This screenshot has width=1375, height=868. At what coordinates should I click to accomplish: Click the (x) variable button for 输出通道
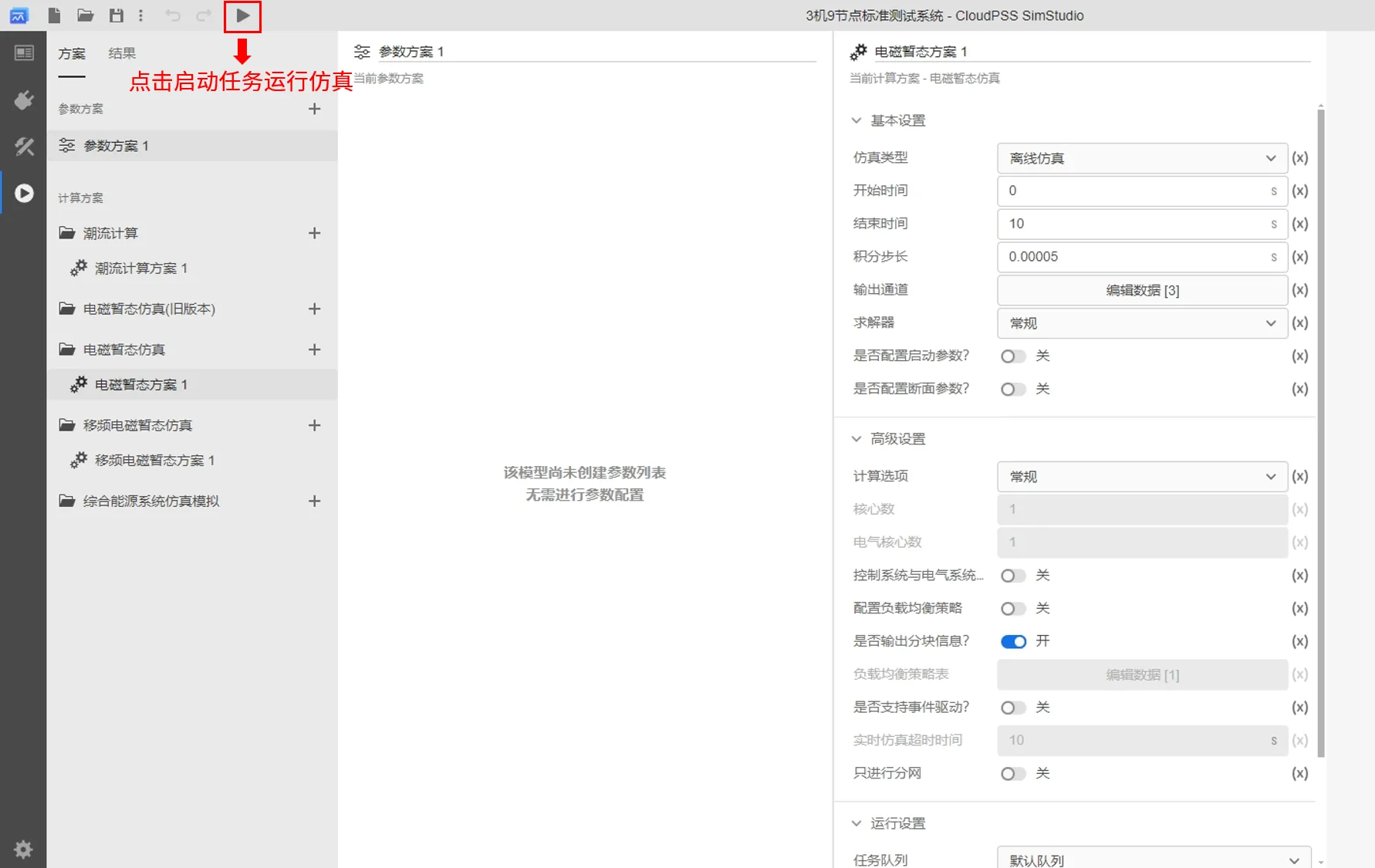(1300, 290)
